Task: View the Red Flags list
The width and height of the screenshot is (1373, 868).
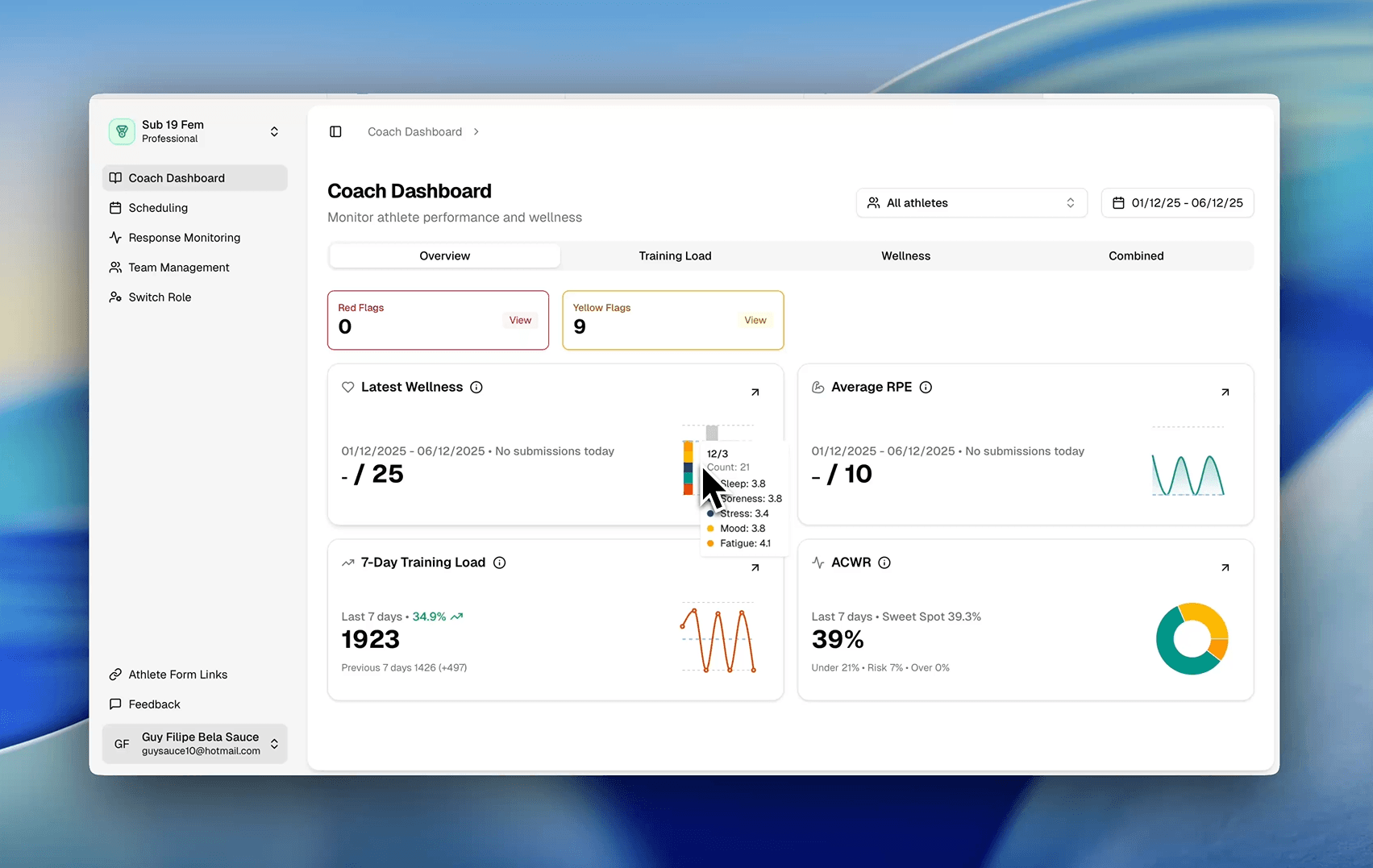Action: click(x=520, y=321)
